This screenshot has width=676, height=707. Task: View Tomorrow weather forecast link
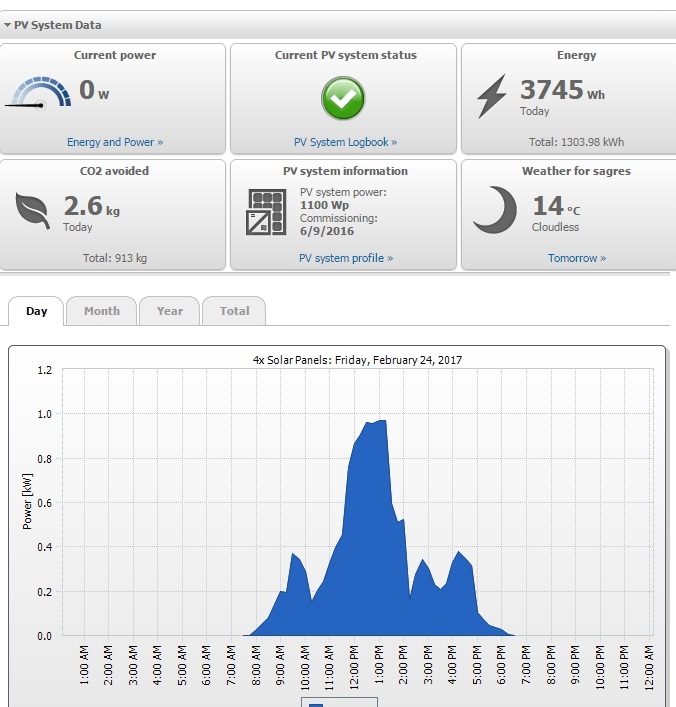click(x=577, y=258)
